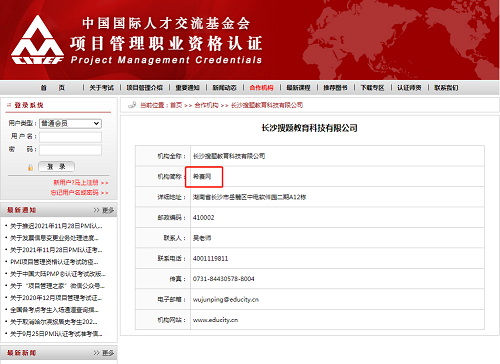This screenshot has width=500, height=364.
Task: Click 首页 in the breadcrumb
Action: tap(176, 105)
